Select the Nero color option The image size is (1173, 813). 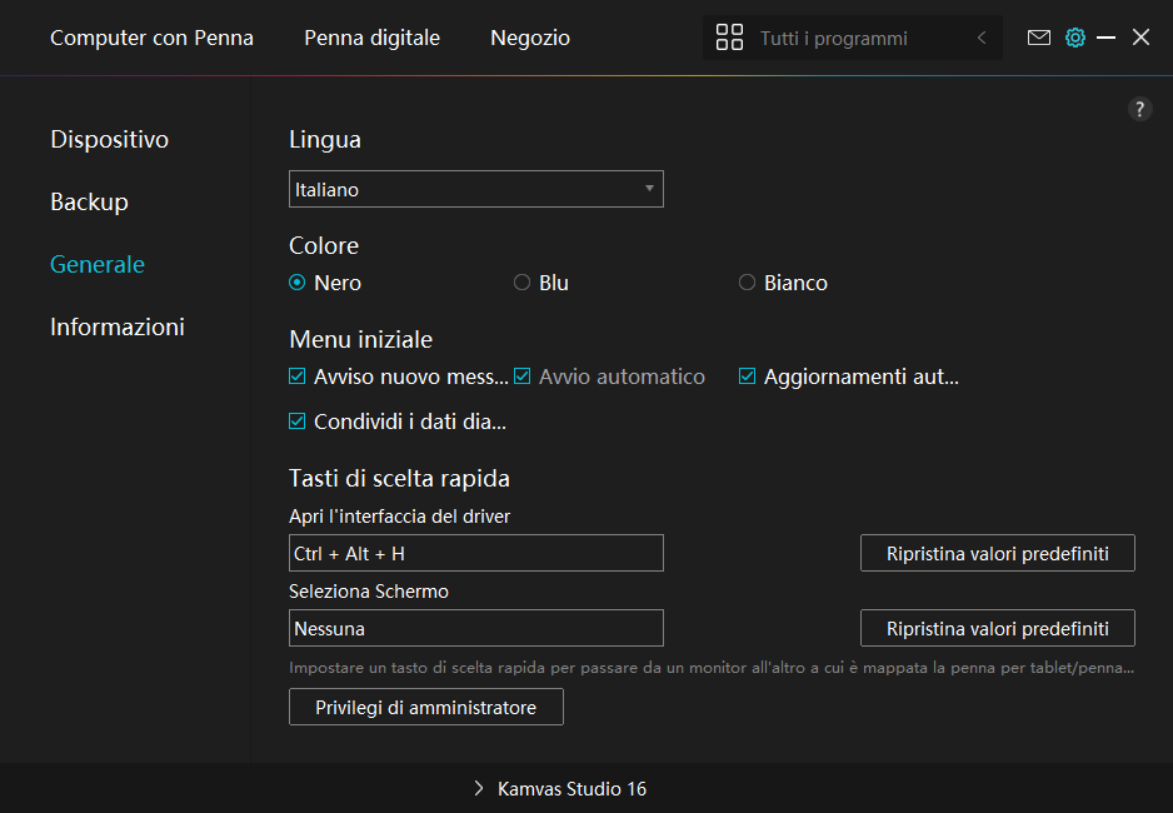point(298,283)
